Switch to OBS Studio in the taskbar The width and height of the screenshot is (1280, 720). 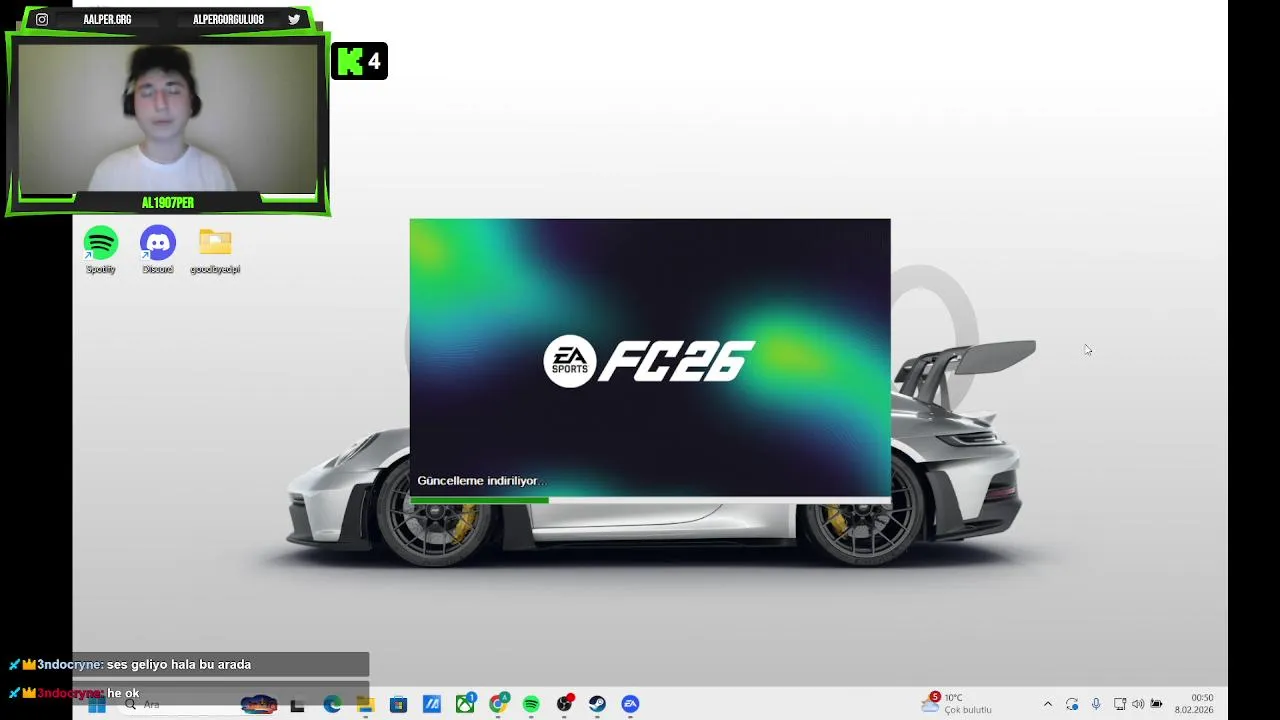[565, 704]
